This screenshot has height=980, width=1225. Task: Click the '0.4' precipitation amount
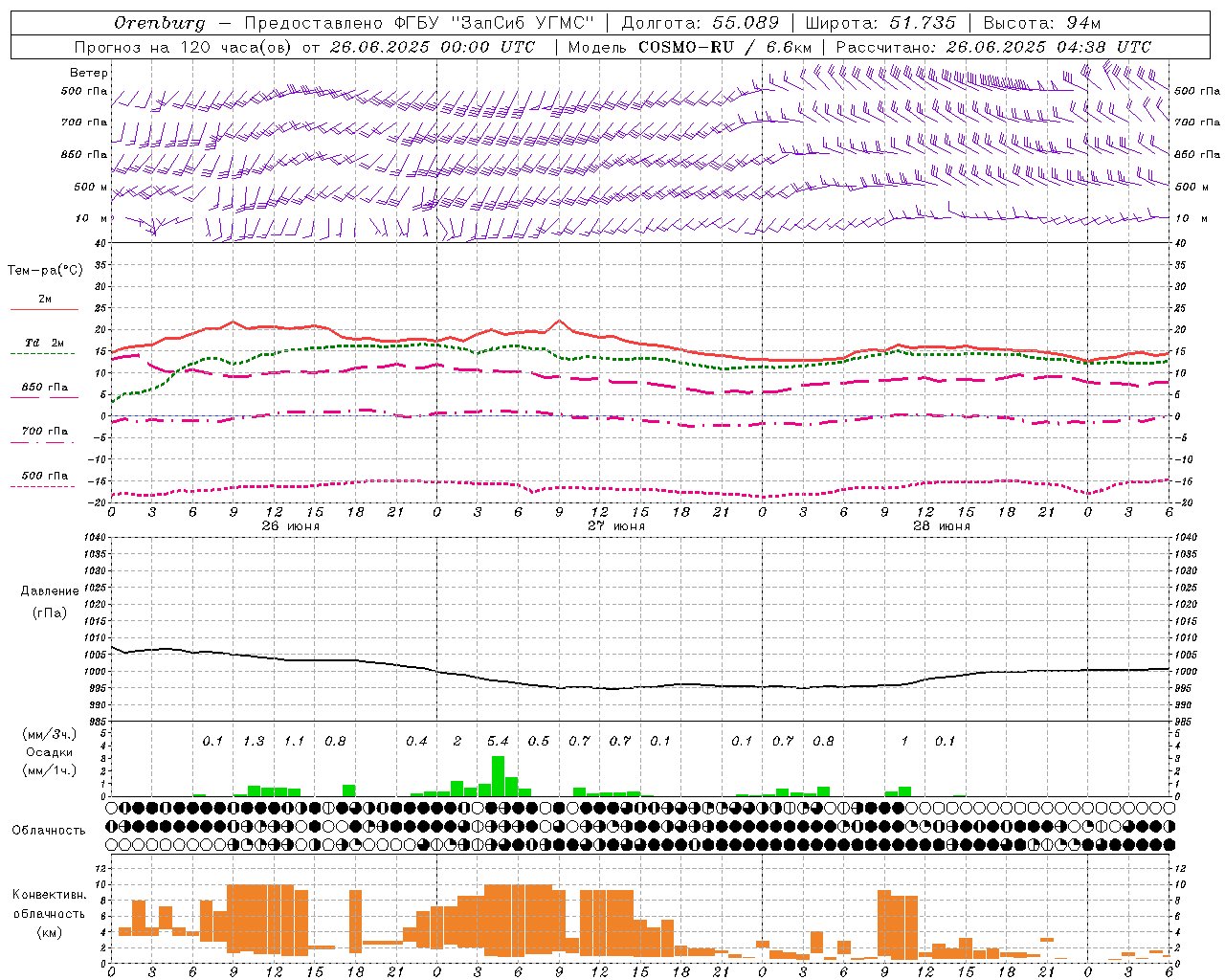coord(416,741)
